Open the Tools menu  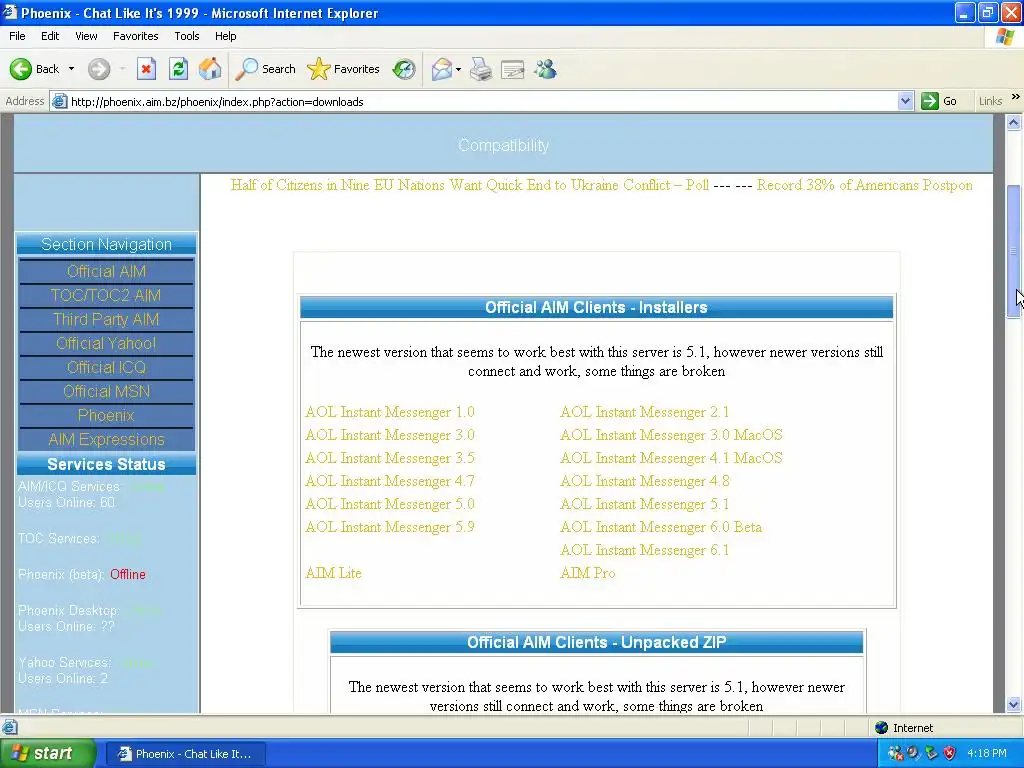pos(187,36)
